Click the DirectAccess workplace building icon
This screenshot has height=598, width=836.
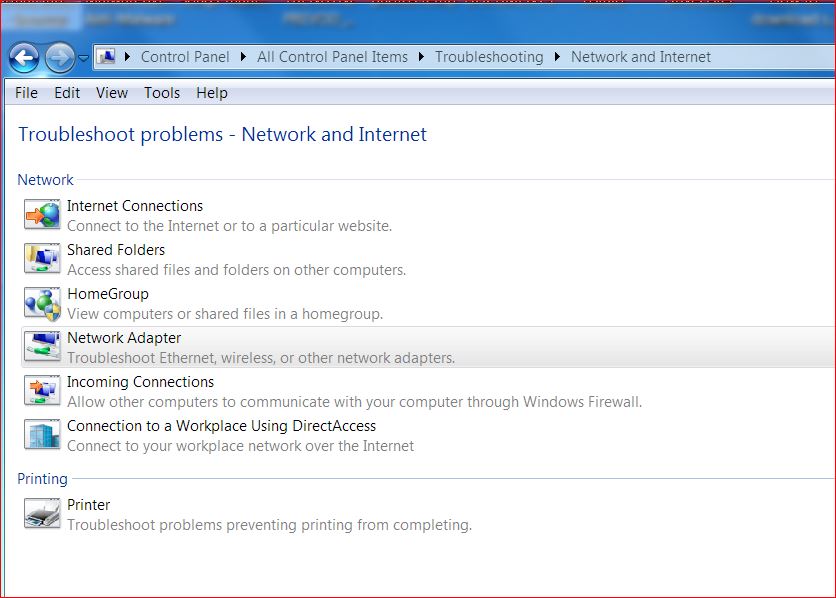pos(42,434)
